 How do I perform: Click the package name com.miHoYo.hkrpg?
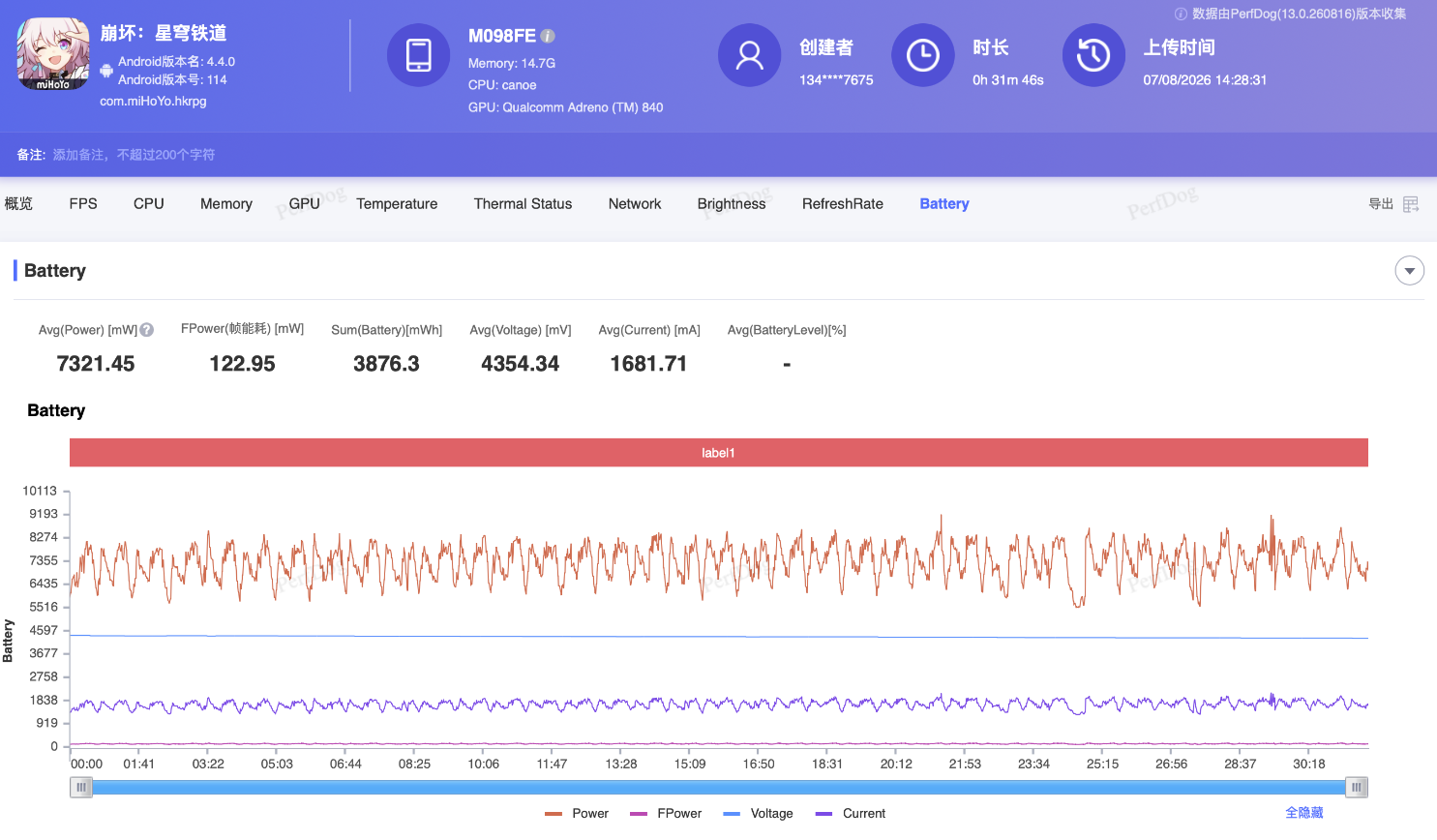point(153,101)
